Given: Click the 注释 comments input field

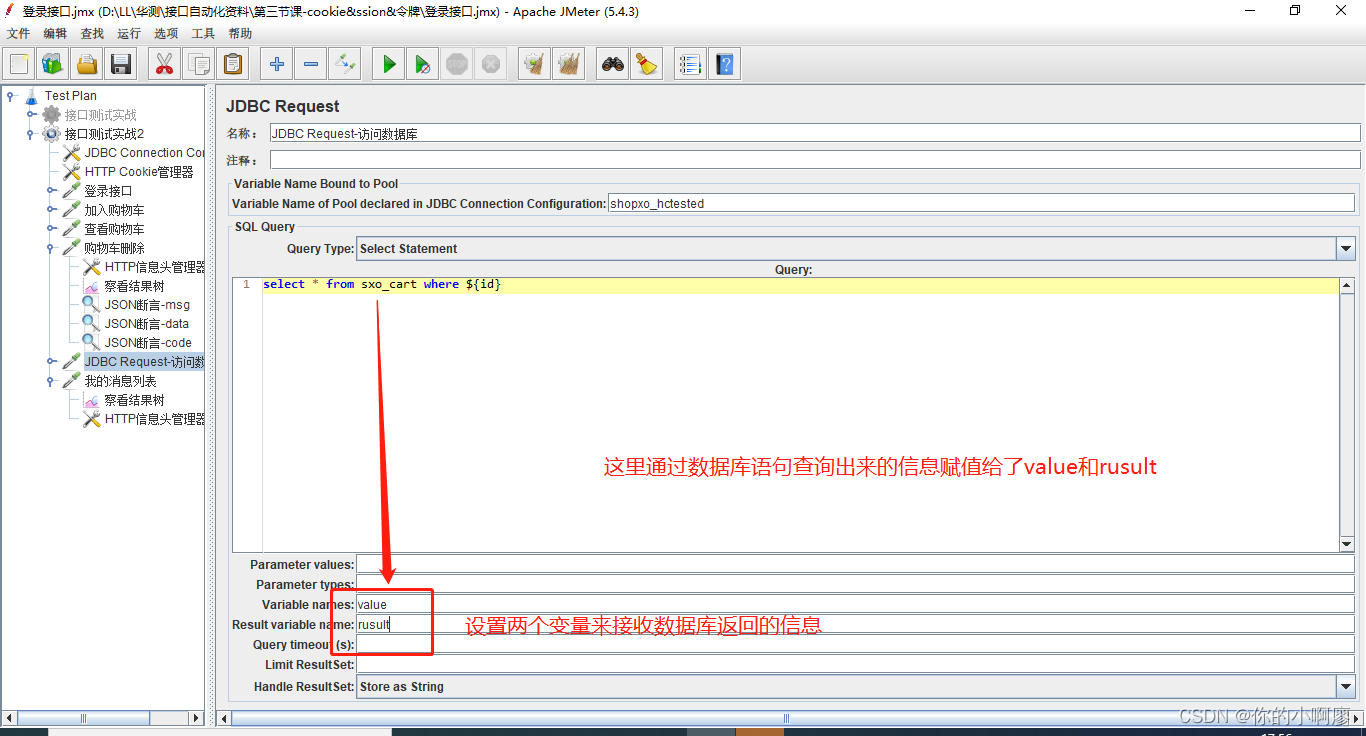Looking at the screenshot, I should coord(815,160).
